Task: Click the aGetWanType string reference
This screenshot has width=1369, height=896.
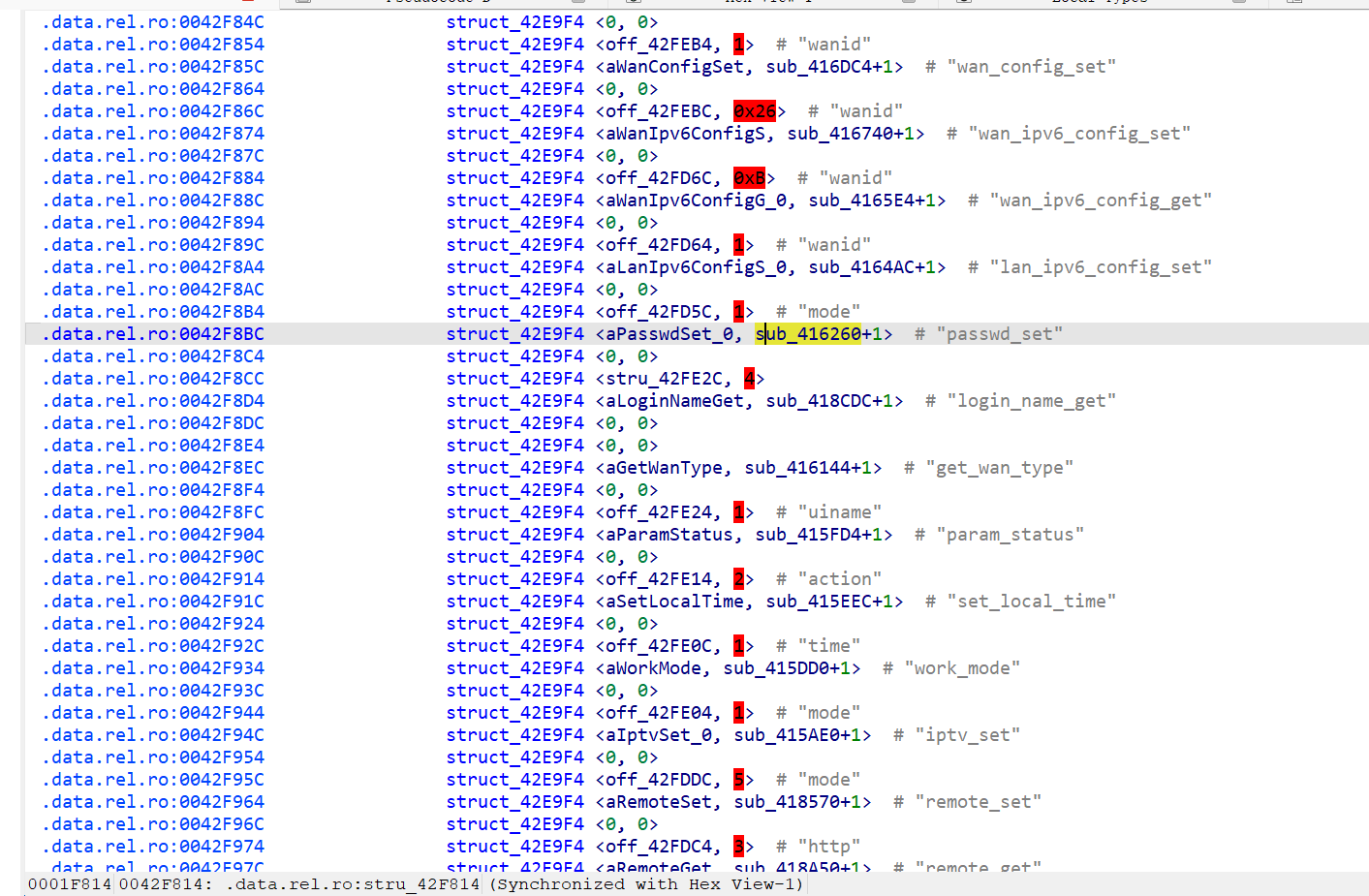Action: pos(664,468)
